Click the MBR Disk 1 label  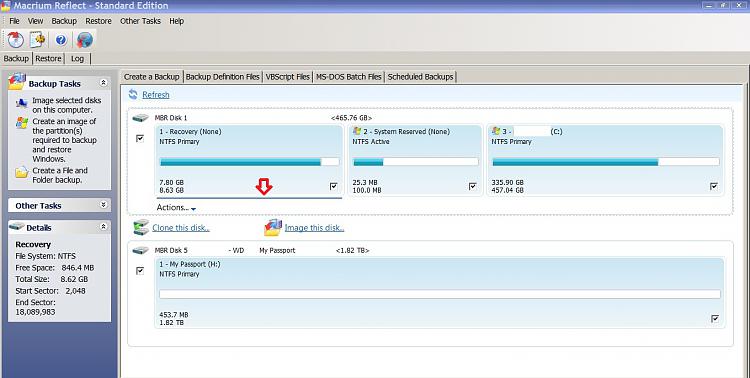[171, 118]
